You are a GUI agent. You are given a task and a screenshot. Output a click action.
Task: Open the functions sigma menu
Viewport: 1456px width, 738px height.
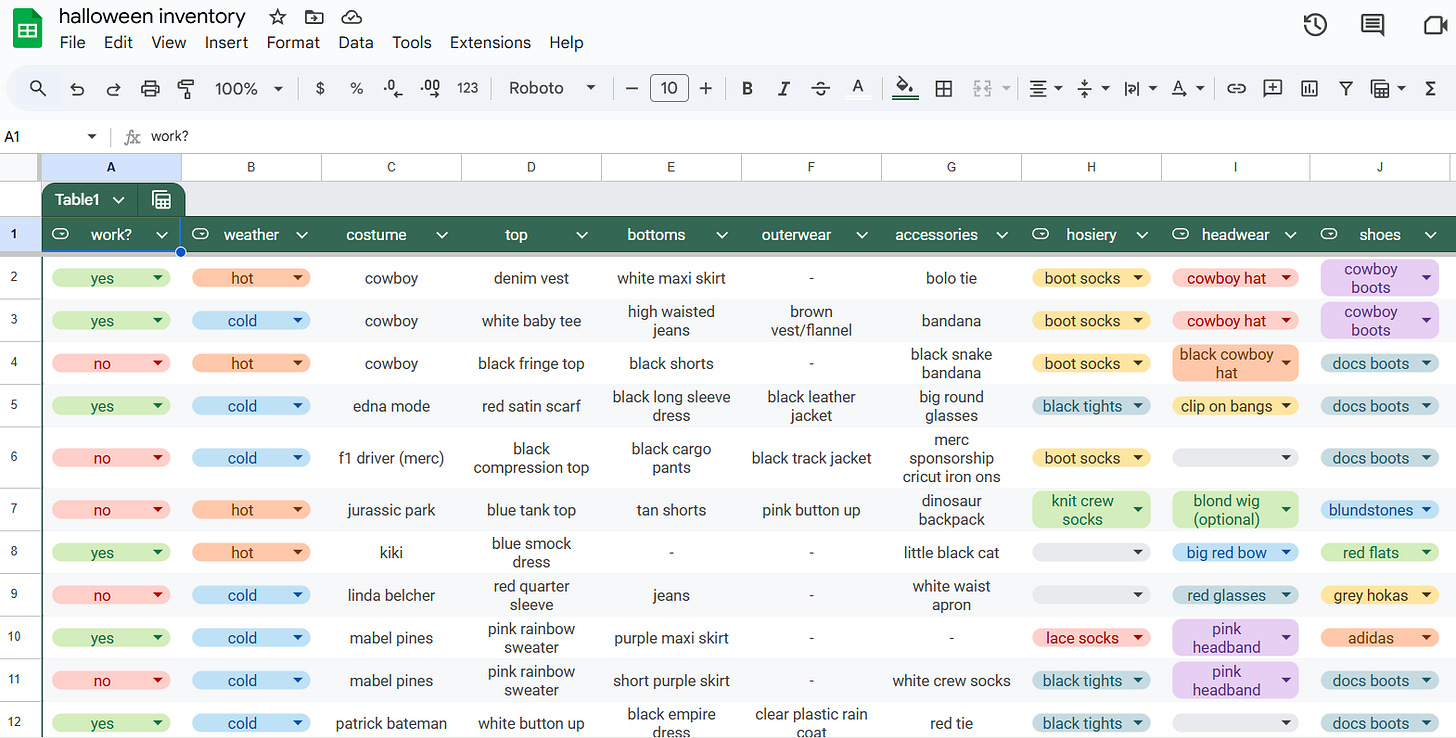tap(1430, 88)
